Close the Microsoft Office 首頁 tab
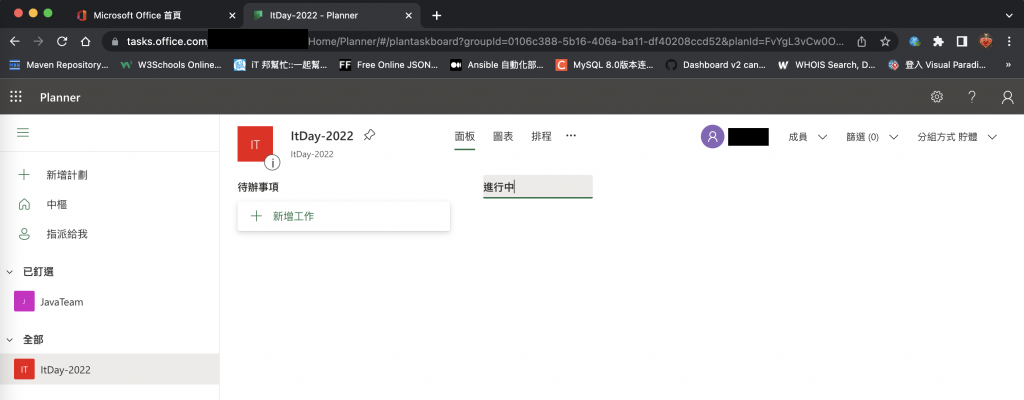This screenshot has height=400, width=1024. 232,15
